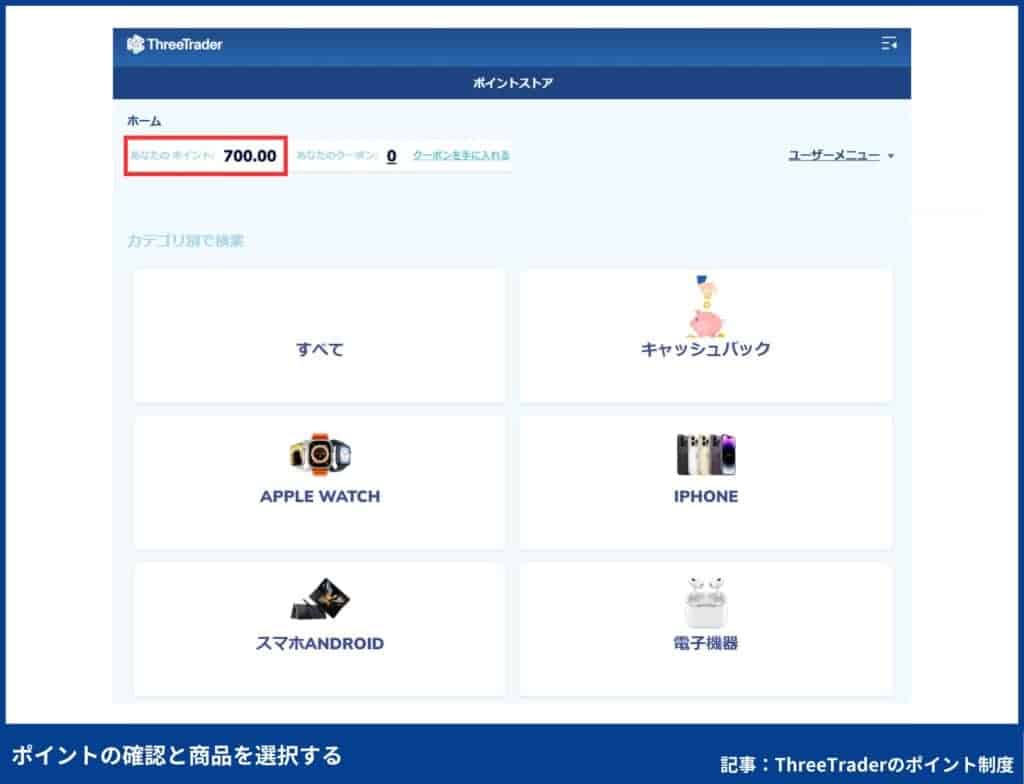Image resolution: width=1024 pixels, height=784 pixels.
Task: Click the AirPods product image
Action: (706, 601)
